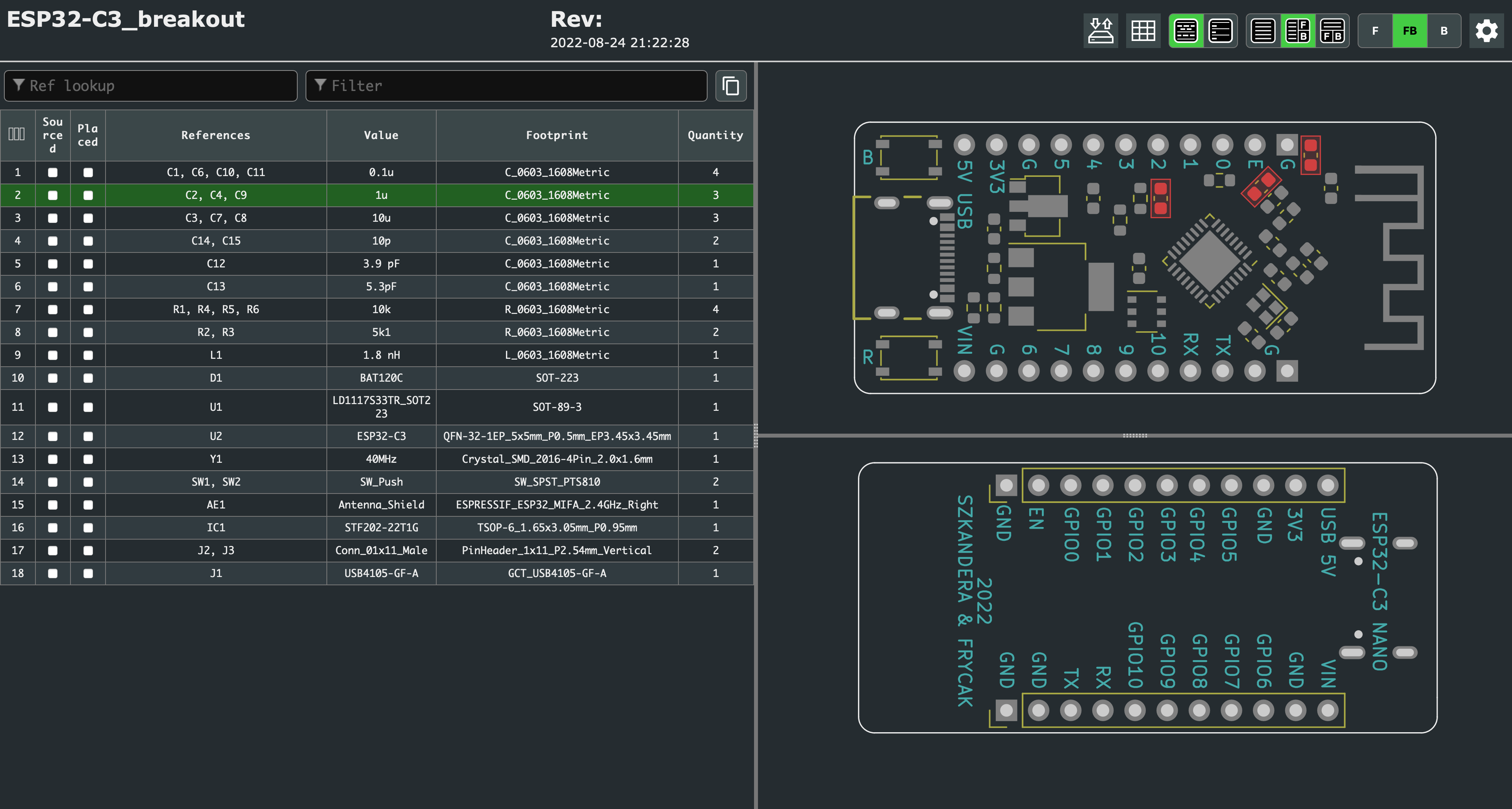This screenshot has width=1512, height=809.
Task: Show back layer only with B
Action: tap(1444, 31)
